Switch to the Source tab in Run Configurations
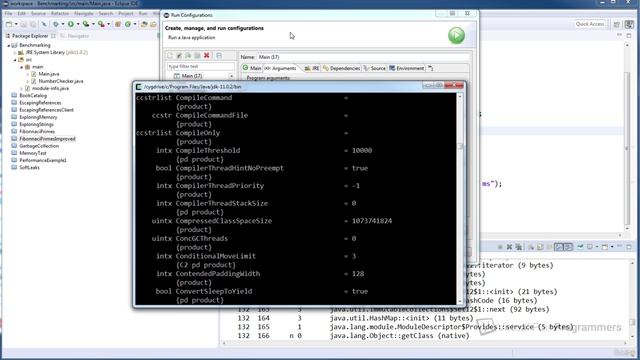640x360 pixels. point(374,68)
